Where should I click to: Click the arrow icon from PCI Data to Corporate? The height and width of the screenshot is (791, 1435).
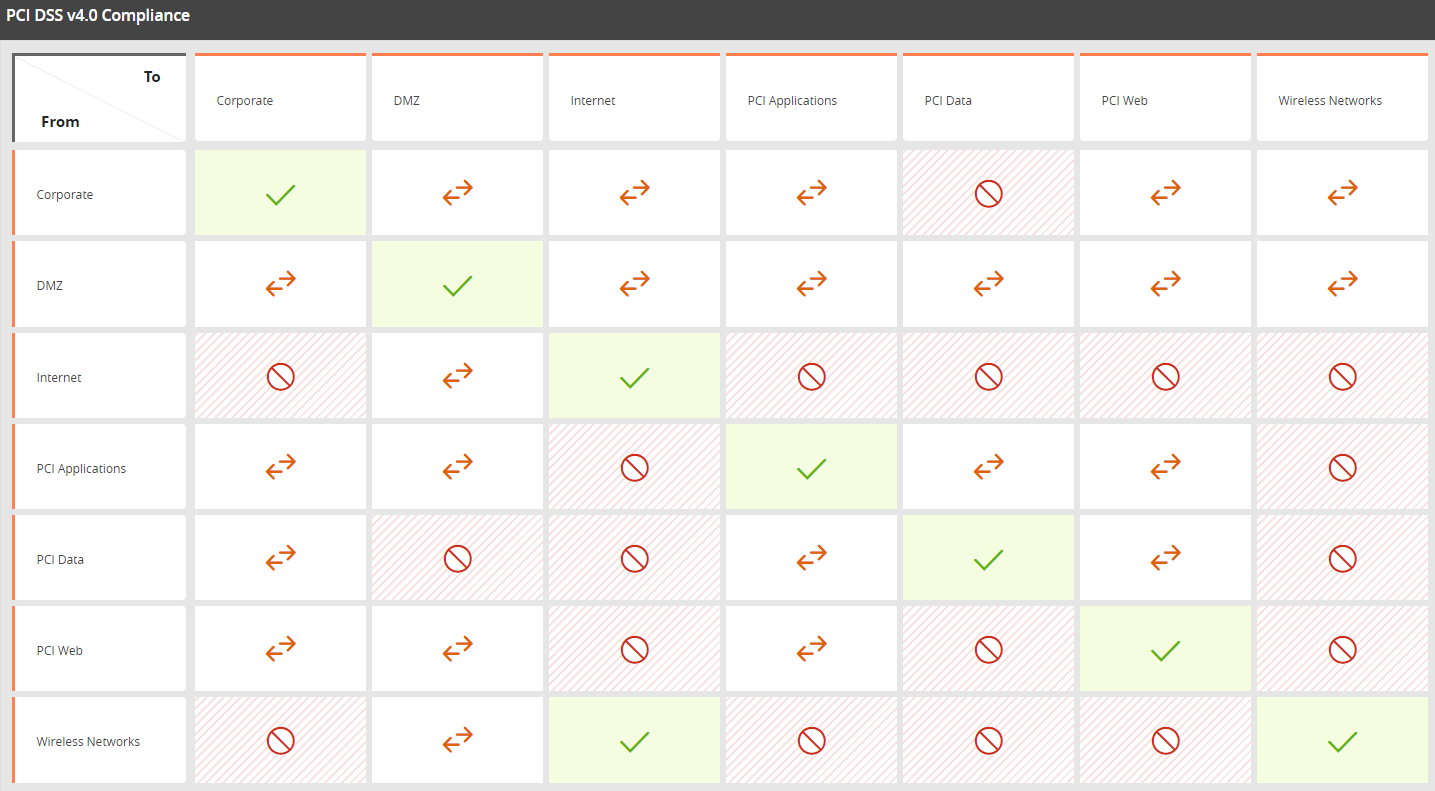pyautogui.click(x=280, y=557)
